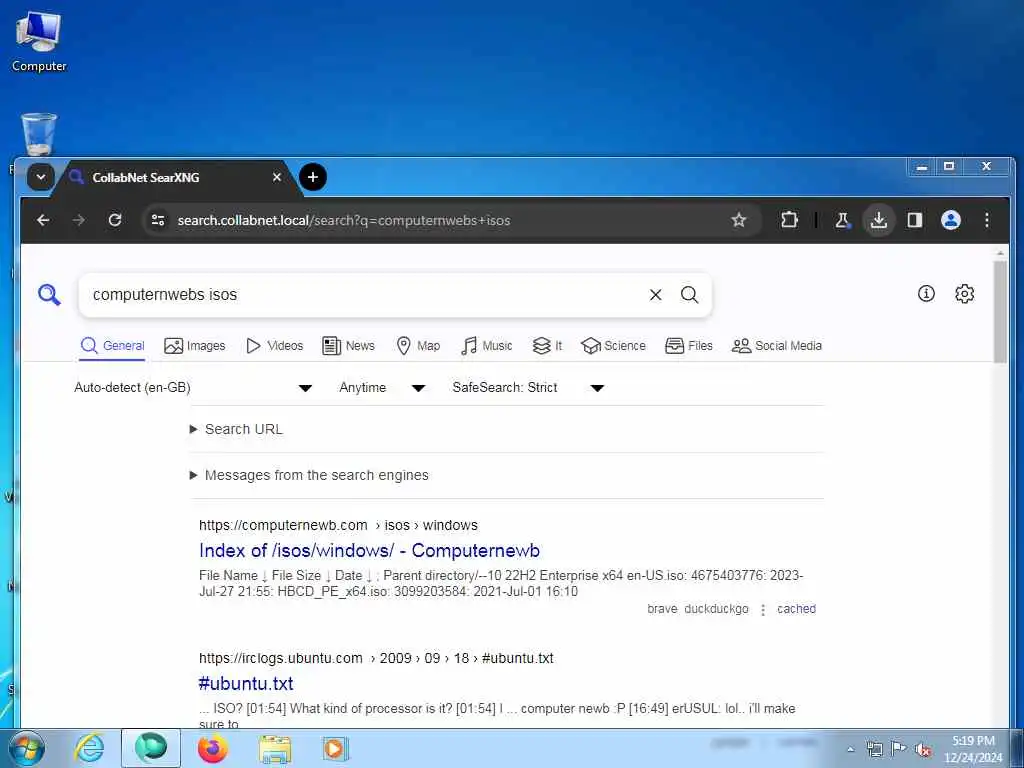Open Windows Explorer from taskbar
The width and height of the screenshot is (1024, 768).
tap(275, 748)
